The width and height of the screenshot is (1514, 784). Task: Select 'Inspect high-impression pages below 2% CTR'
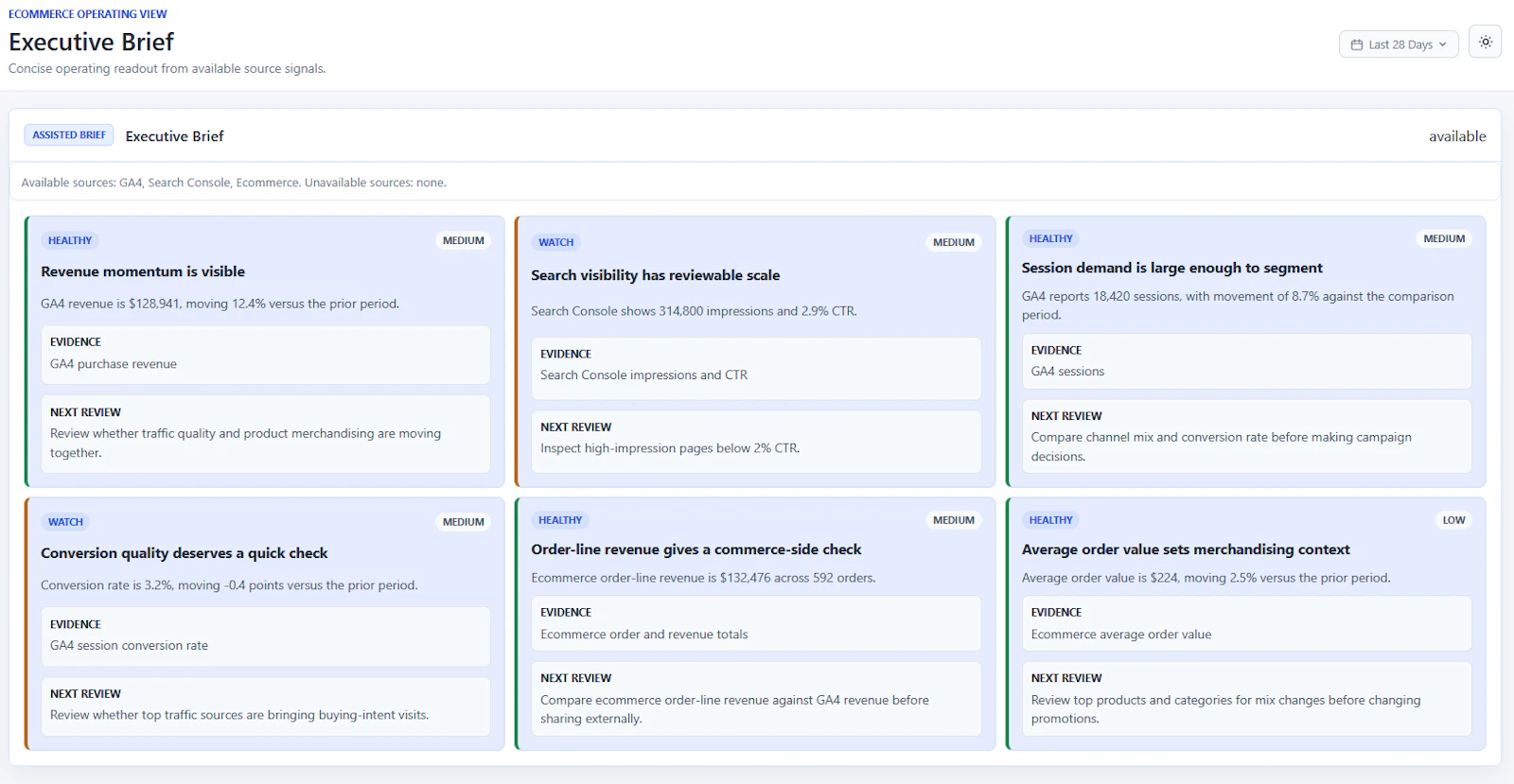670,448
